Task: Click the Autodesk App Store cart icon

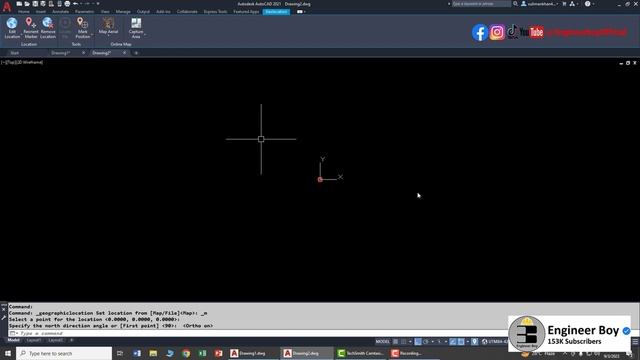Action: point(564,4)
